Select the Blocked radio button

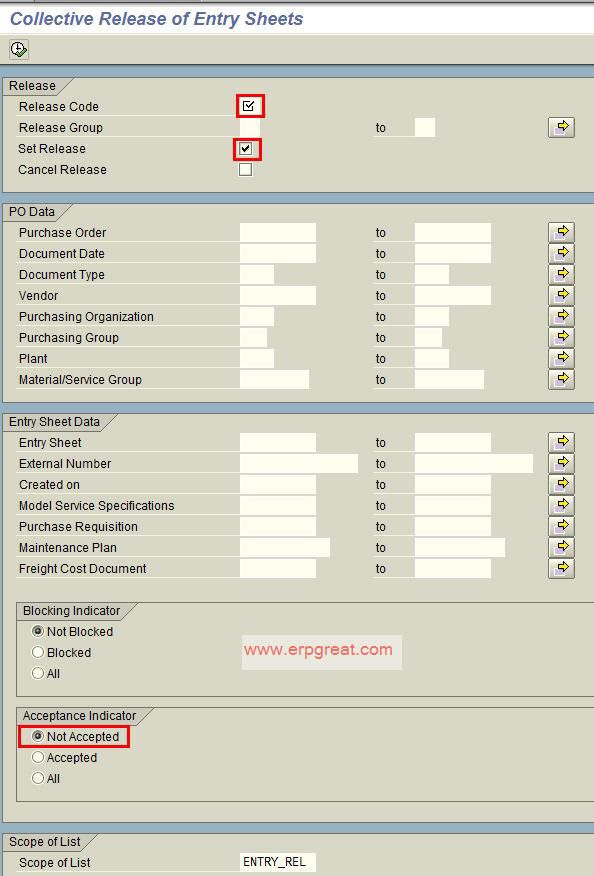37,652
